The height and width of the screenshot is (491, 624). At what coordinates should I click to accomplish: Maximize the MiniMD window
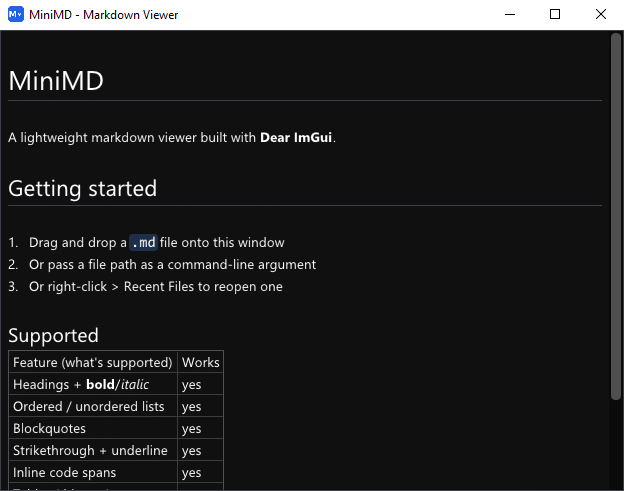tap(555, 14)
